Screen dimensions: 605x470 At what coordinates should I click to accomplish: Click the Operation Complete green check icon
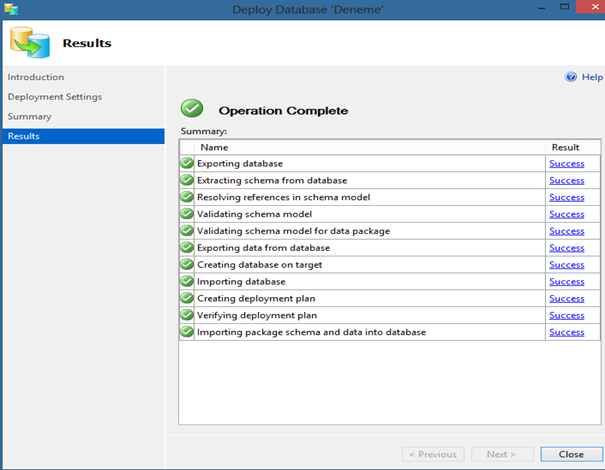click(192, 108)
